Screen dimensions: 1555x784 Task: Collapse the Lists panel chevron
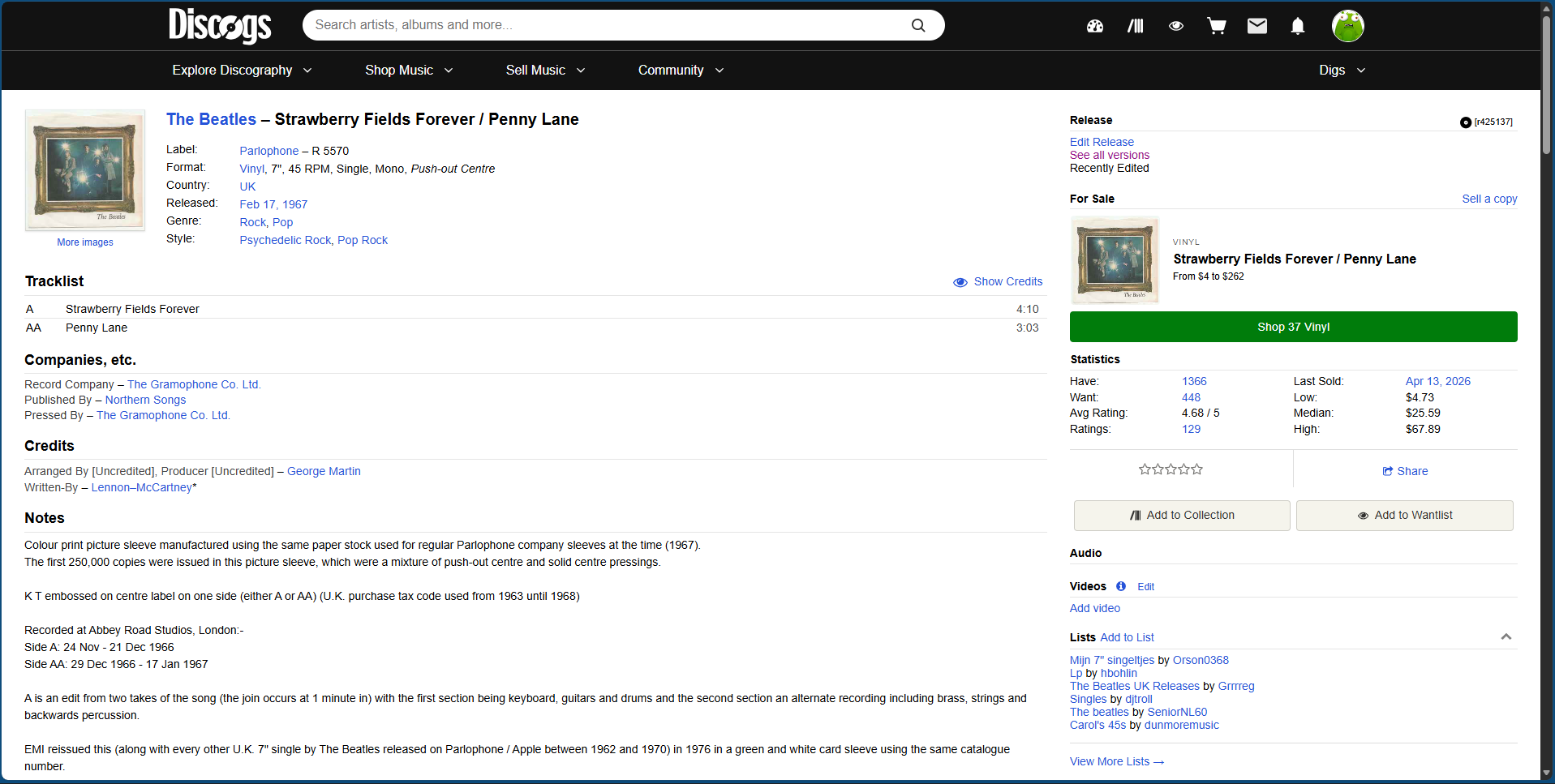click(1508, 637)
